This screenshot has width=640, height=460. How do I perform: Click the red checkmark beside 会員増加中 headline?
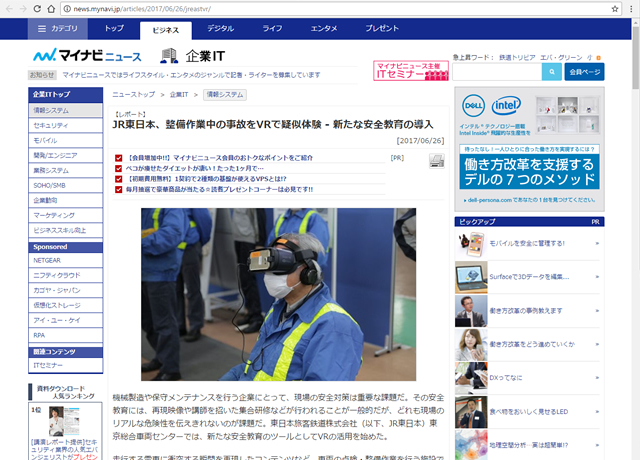click(x=120, y=158)
